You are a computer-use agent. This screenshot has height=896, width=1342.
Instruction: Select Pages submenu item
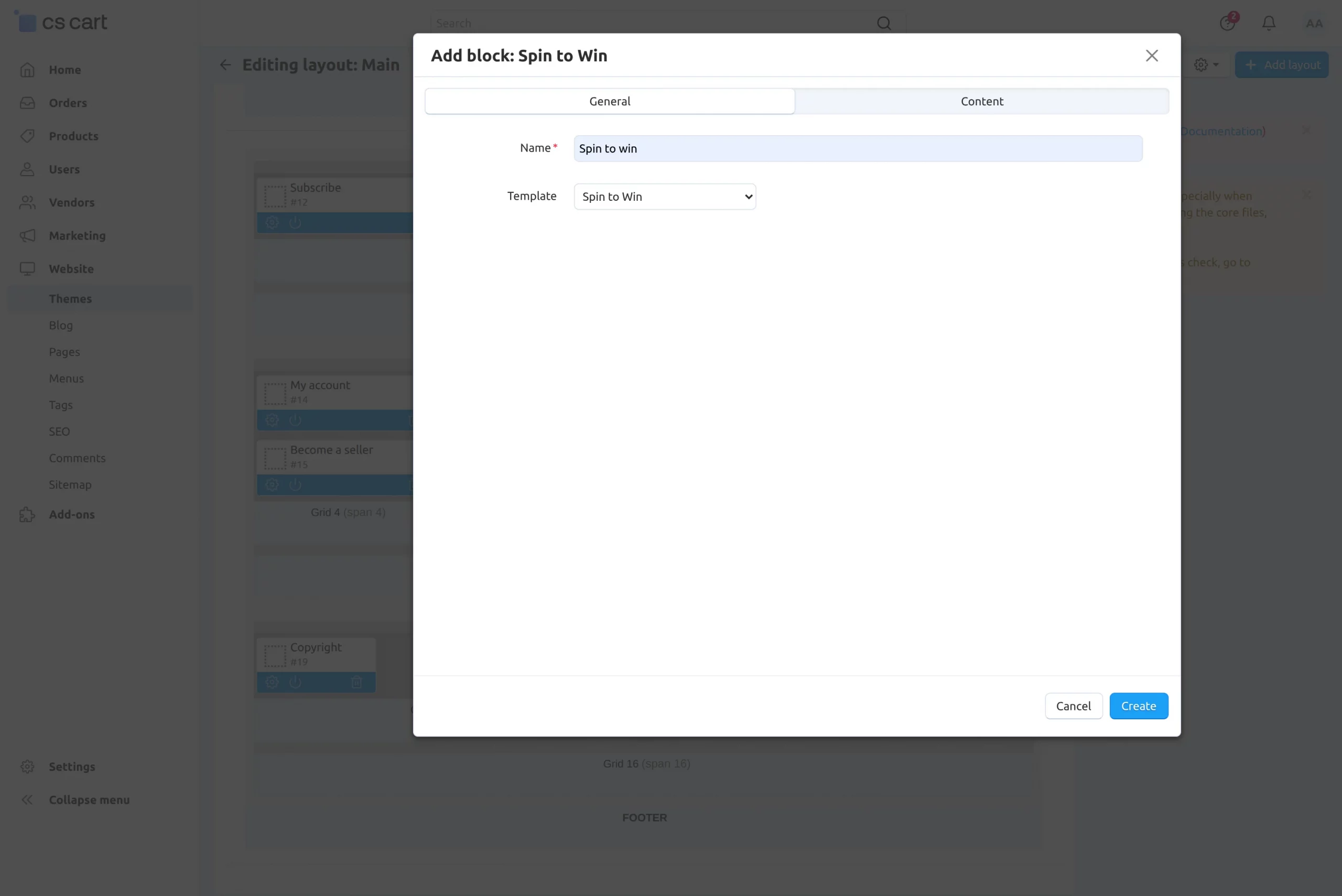(x=64, y=352)
